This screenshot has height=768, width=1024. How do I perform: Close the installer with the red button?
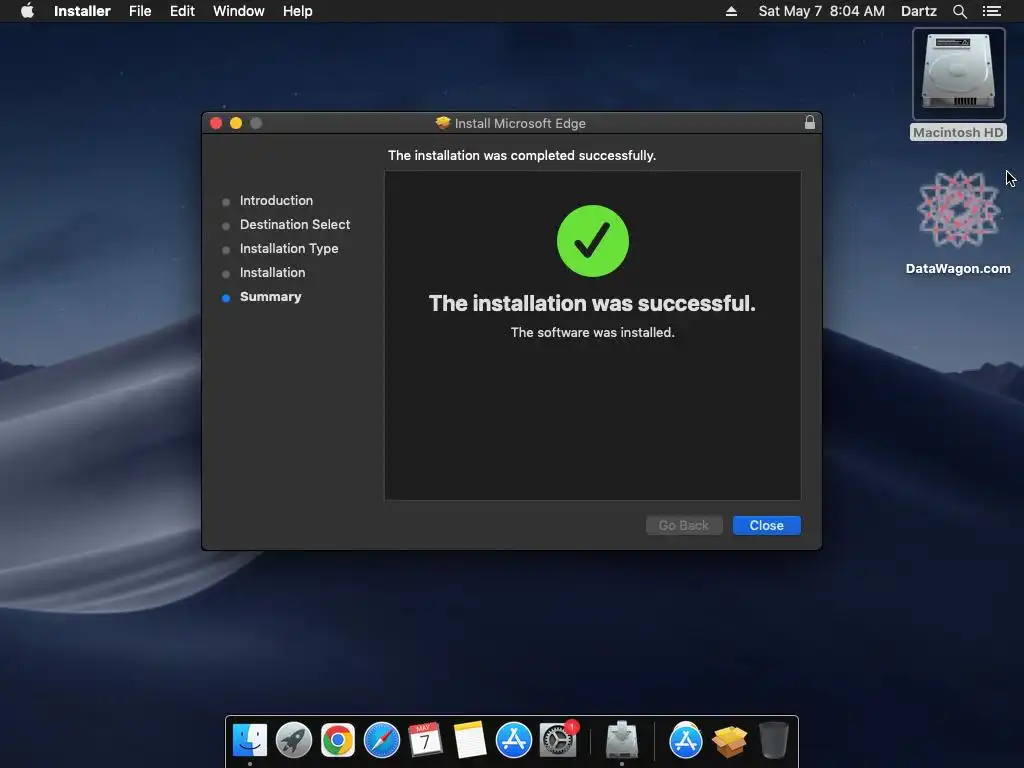216,123
